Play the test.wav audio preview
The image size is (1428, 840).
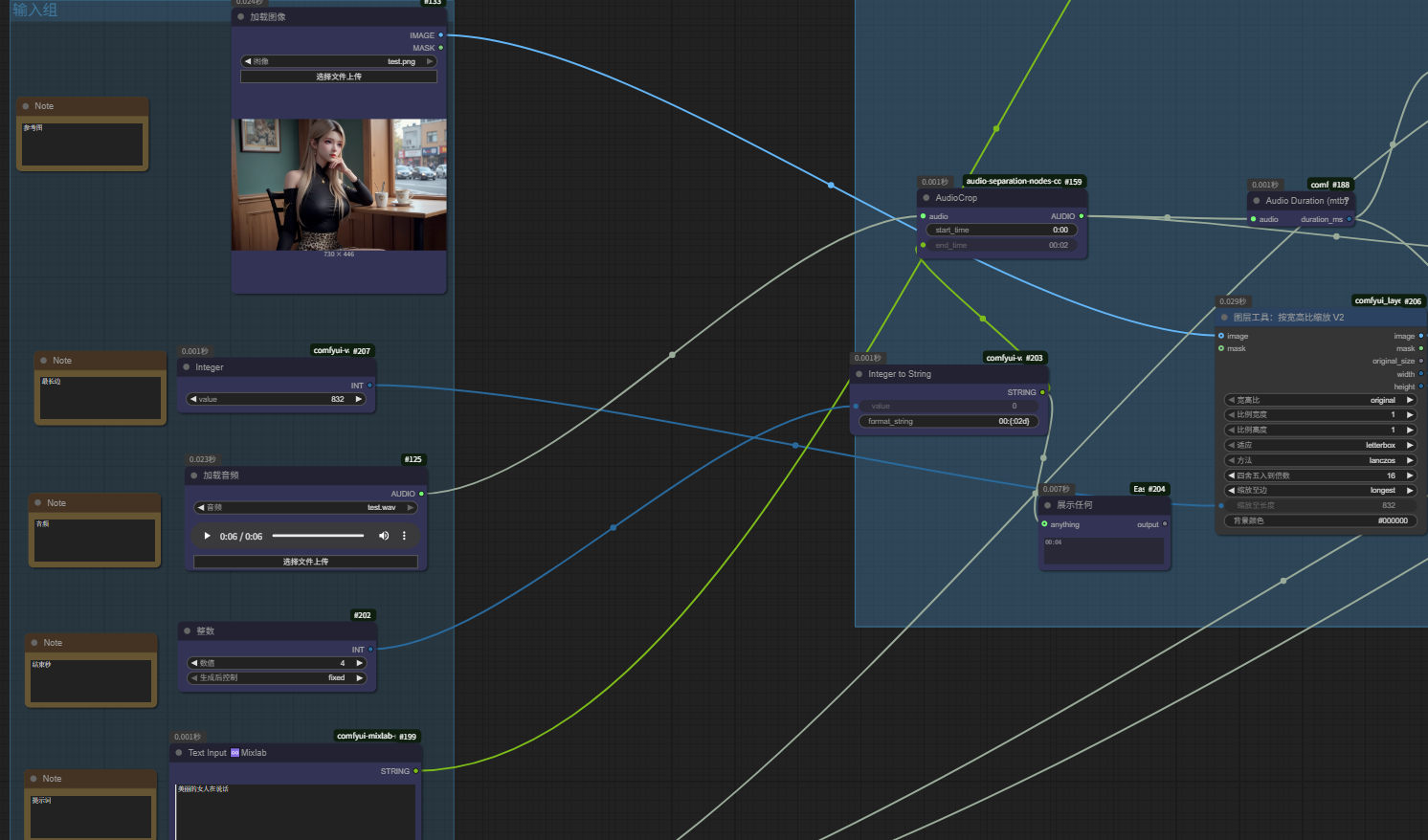click(207, 536)
